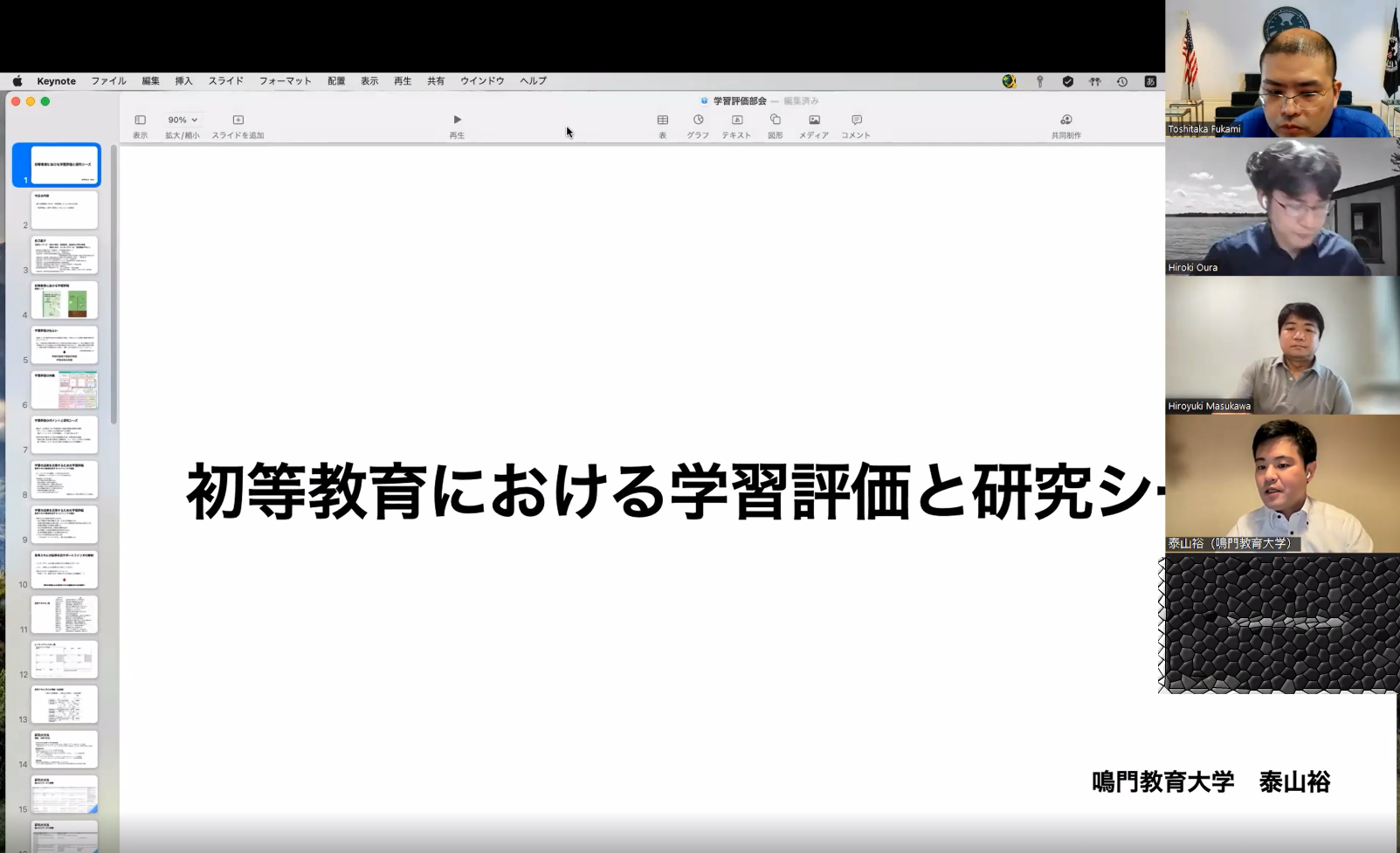Click the Collaborate (共同制作) icon
This screenshot has width=1400, height=853.
pos(1066,120)
